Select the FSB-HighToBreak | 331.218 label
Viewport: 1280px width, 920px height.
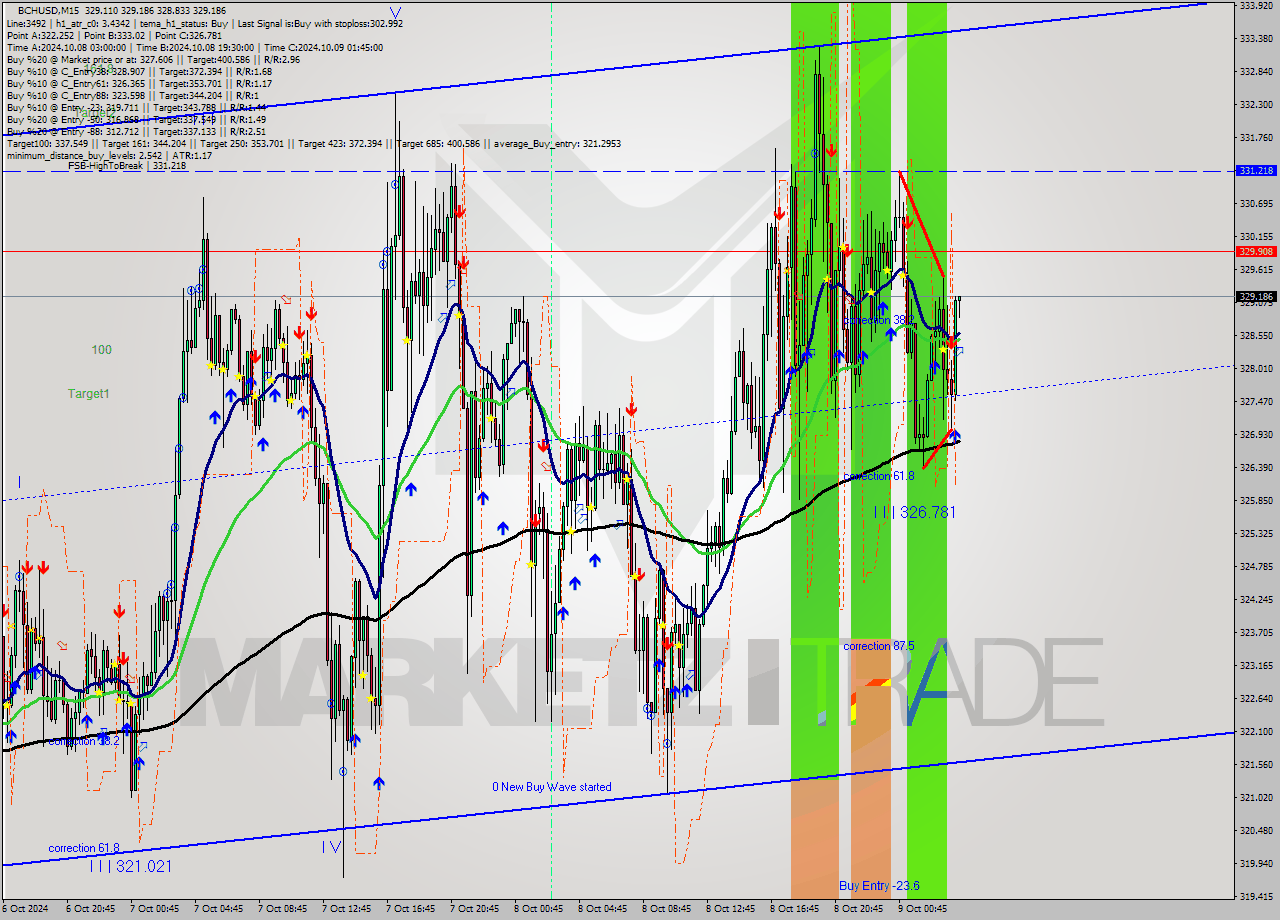pyautogui.click(x=127, y=166)
